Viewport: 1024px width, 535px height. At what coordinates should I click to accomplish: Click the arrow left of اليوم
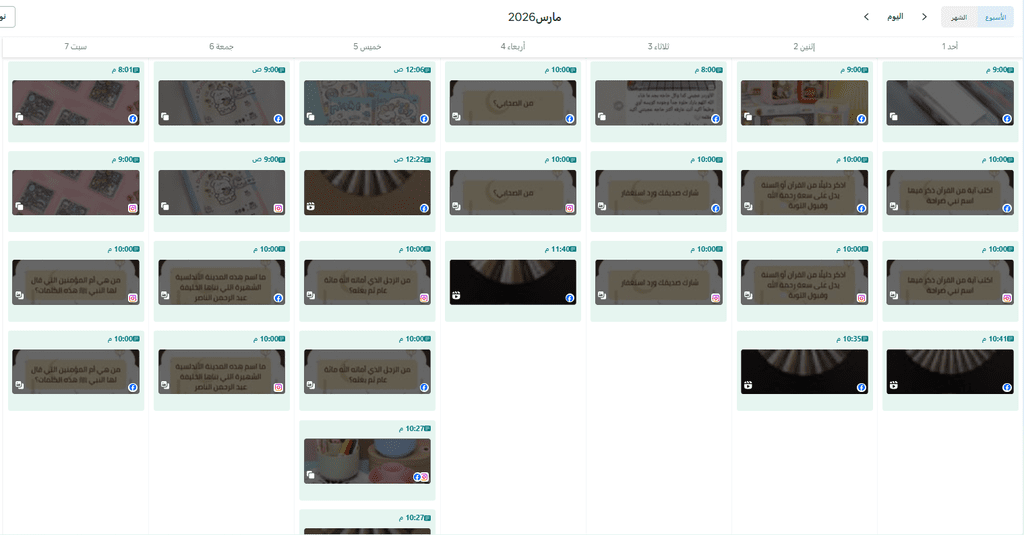tap(867, 17)
